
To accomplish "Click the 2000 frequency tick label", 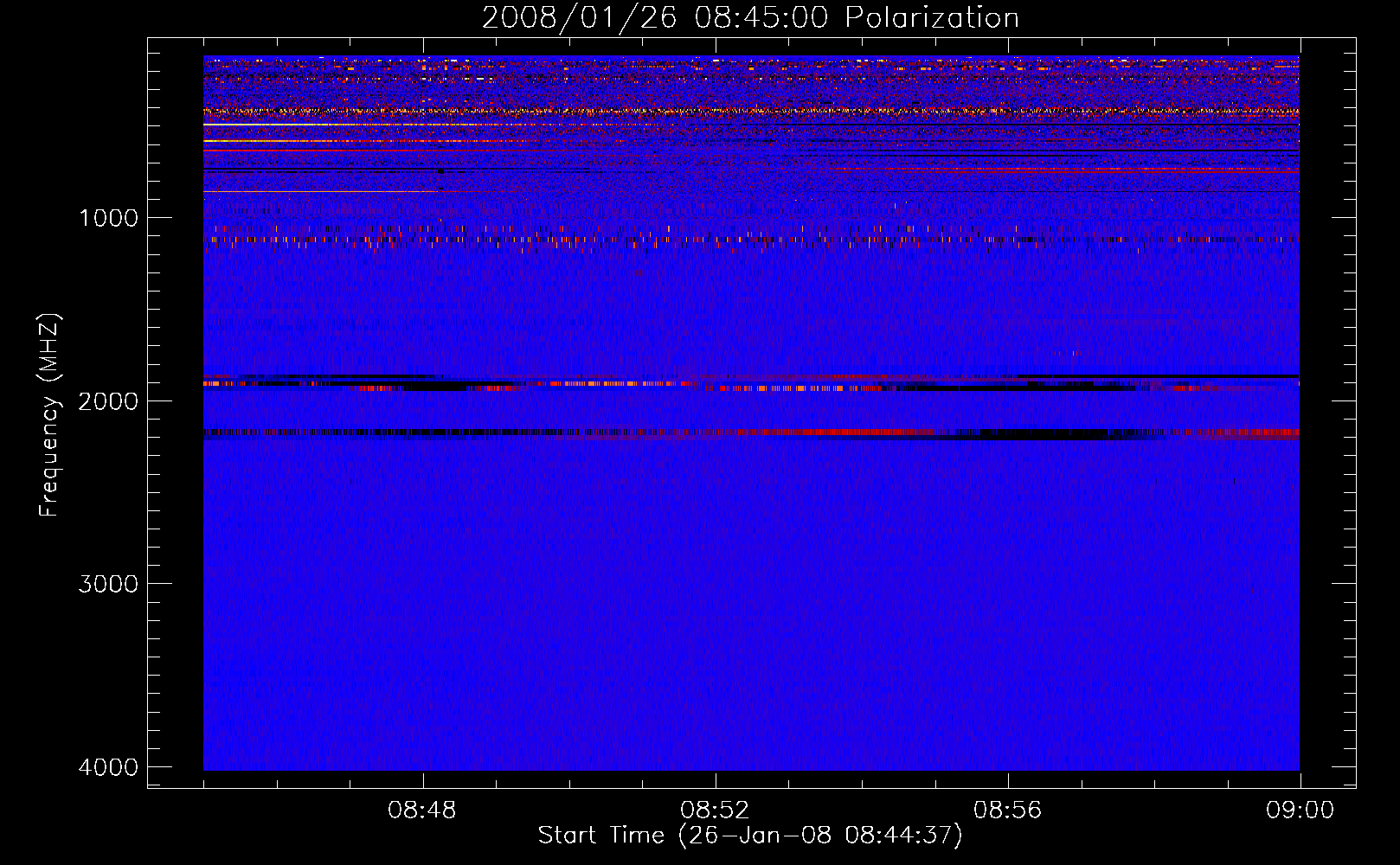I will tap(108, 400).
